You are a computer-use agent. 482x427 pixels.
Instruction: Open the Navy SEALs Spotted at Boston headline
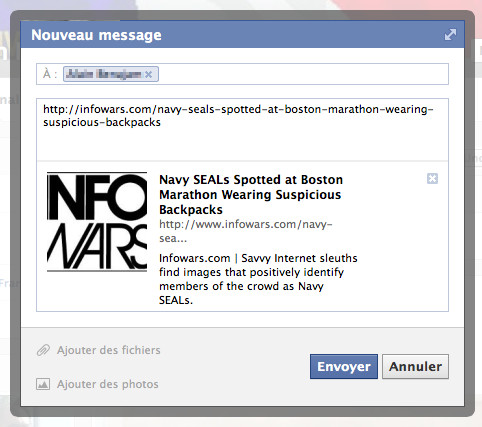[x=251, y=195]
